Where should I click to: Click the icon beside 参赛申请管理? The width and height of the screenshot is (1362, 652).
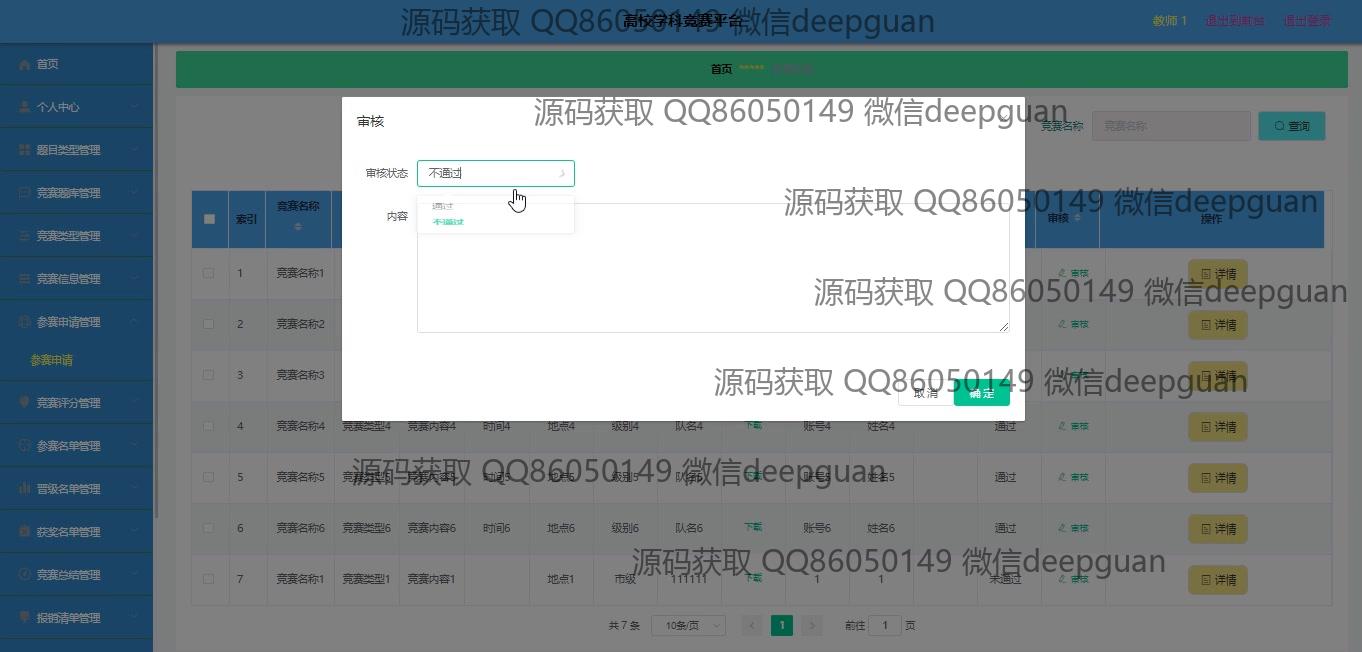25,322
